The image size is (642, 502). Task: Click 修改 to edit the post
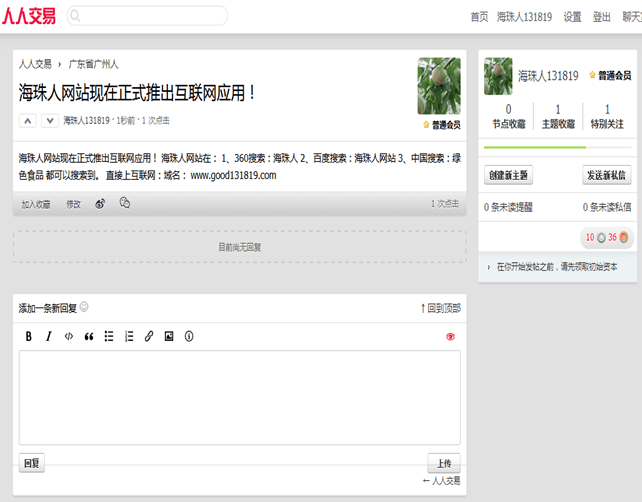(x=74, y=204)
